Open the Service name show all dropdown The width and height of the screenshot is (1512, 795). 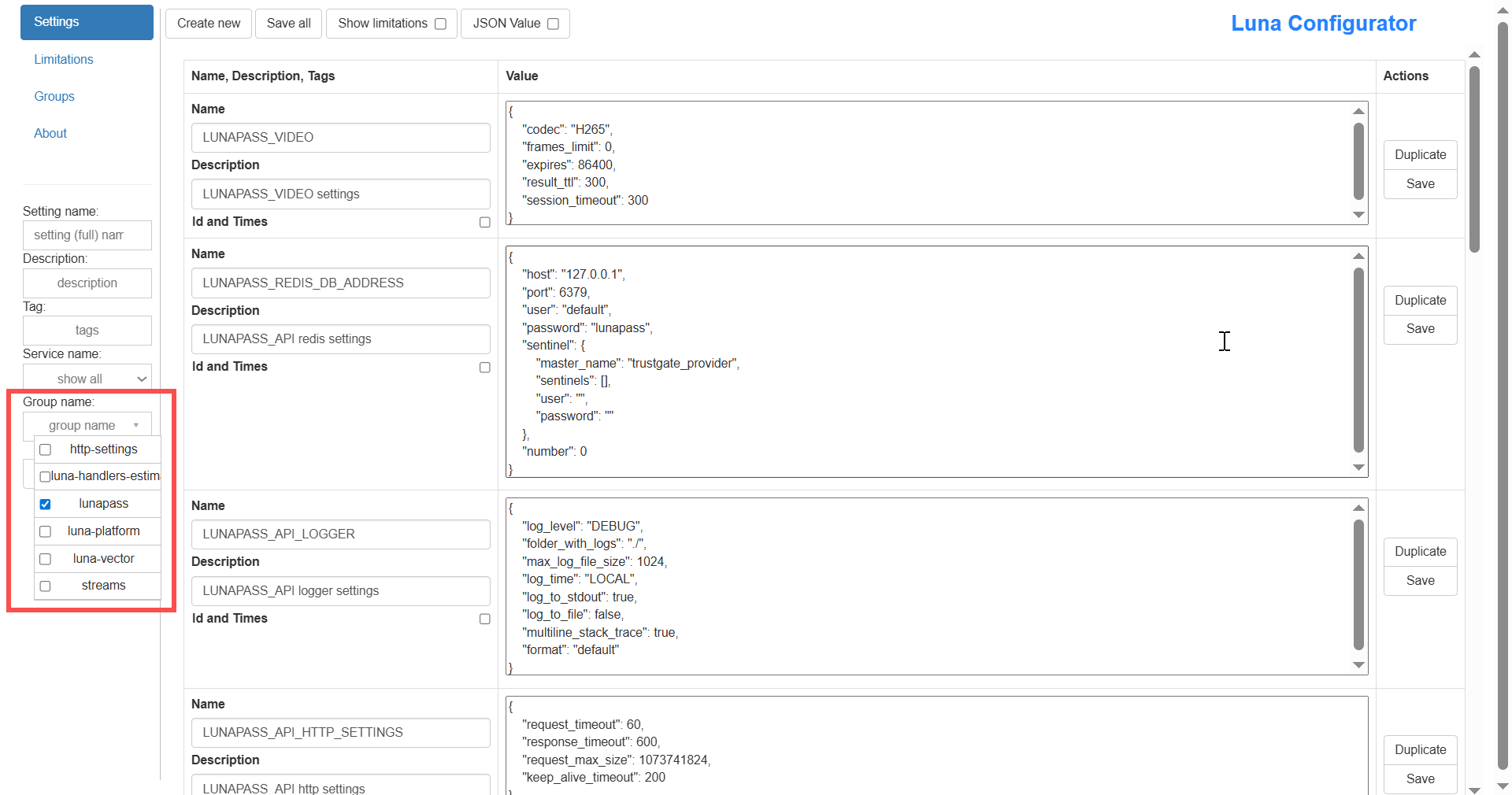(x=87, y=379)
